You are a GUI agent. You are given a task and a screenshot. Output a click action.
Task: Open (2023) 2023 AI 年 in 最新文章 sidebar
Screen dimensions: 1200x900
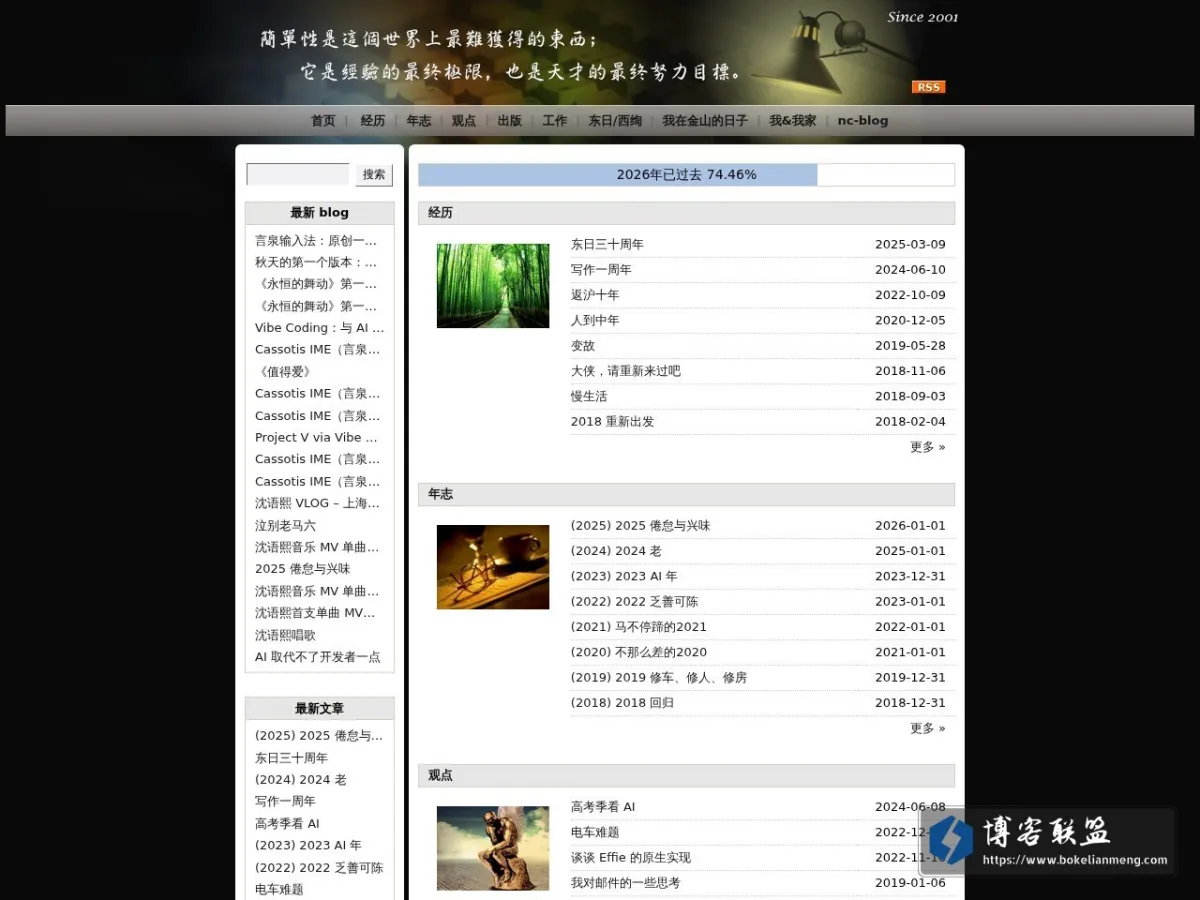[309, 846]
